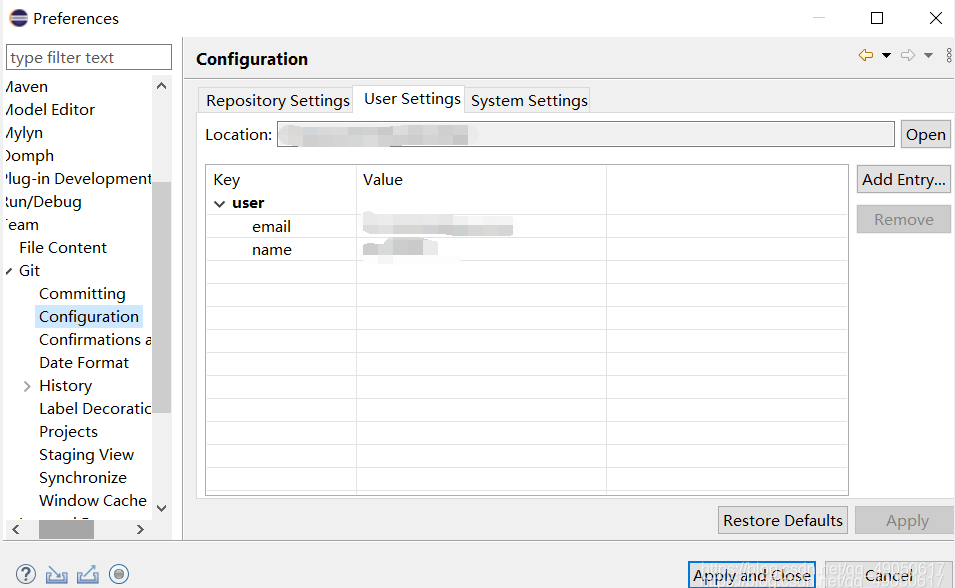Expand the History tree node

pyautogui.click(x=27, y=386)
